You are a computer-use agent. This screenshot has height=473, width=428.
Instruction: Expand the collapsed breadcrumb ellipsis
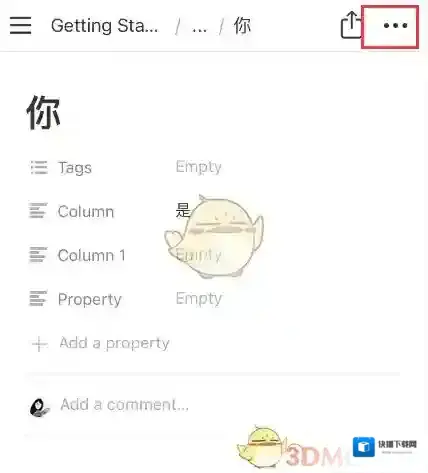(x=199, y=27)
